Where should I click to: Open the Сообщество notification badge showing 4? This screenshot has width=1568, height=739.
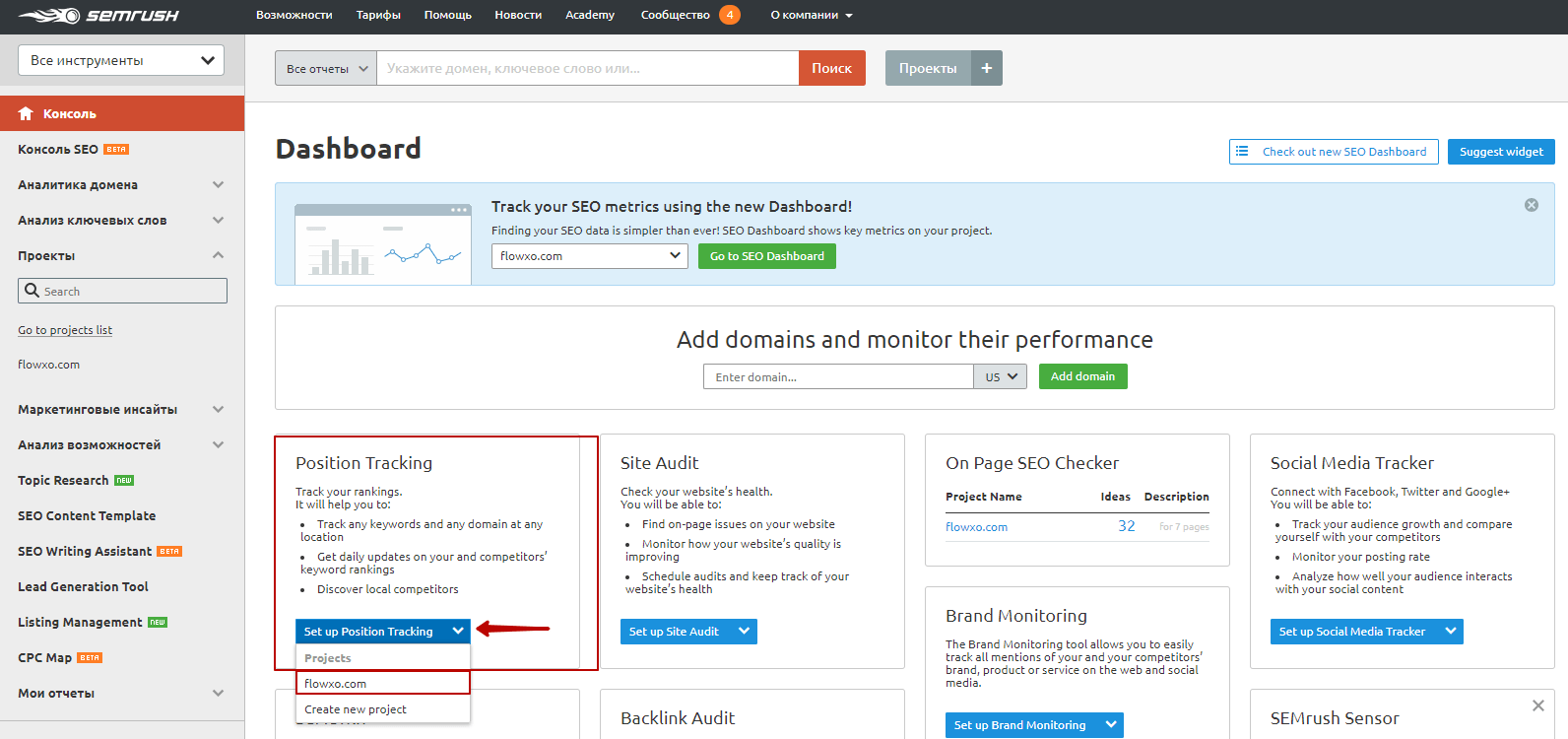pos(730,15)
